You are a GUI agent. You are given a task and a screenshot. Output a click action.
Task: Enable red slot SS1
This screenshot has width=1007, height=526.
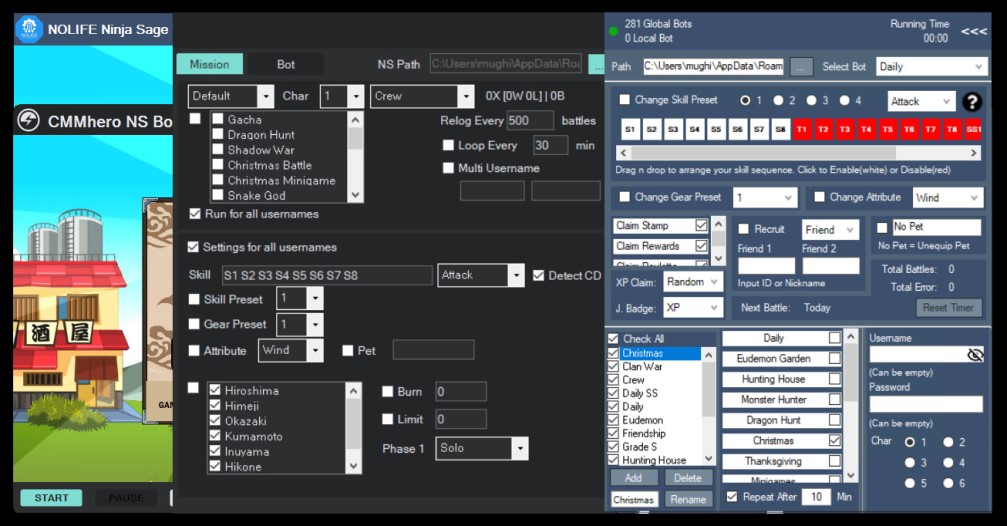tap(974, 129)
